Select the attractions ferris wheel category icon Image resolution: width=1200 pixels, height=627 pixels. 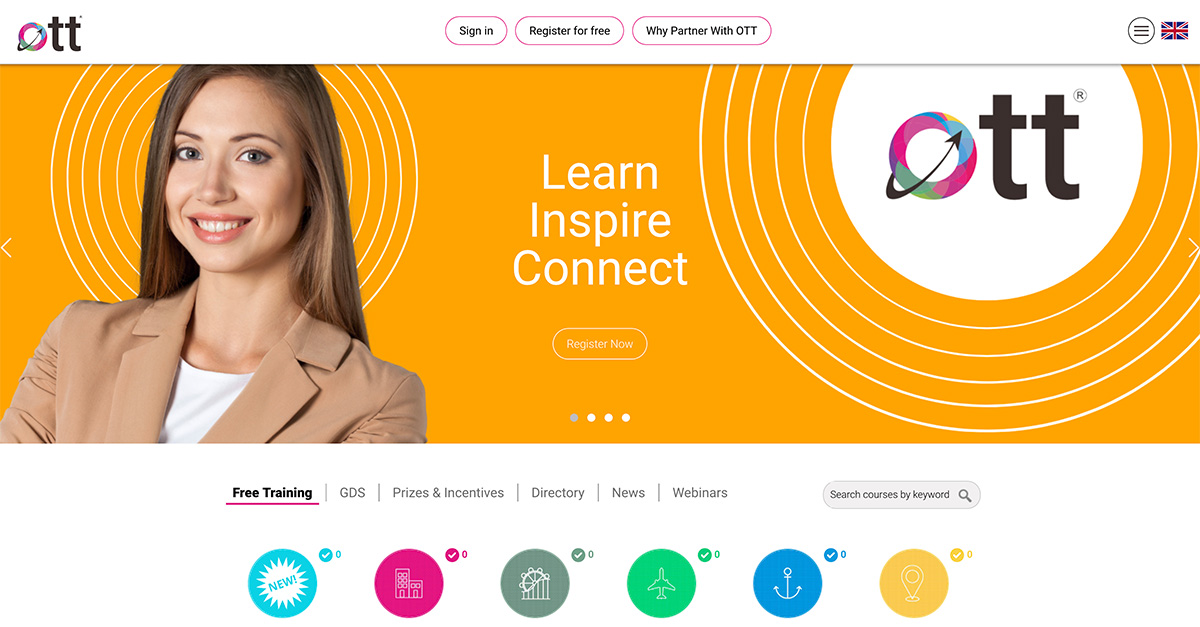535,583
